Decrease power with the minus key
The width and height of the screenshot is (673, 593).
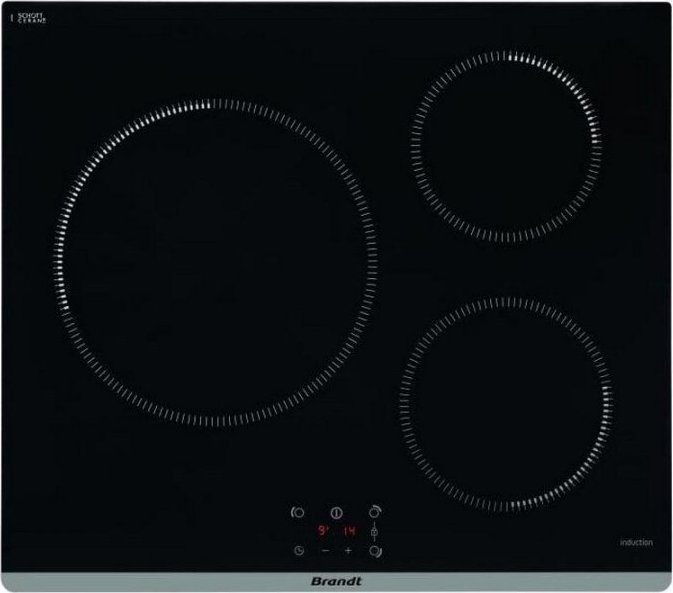325,551
